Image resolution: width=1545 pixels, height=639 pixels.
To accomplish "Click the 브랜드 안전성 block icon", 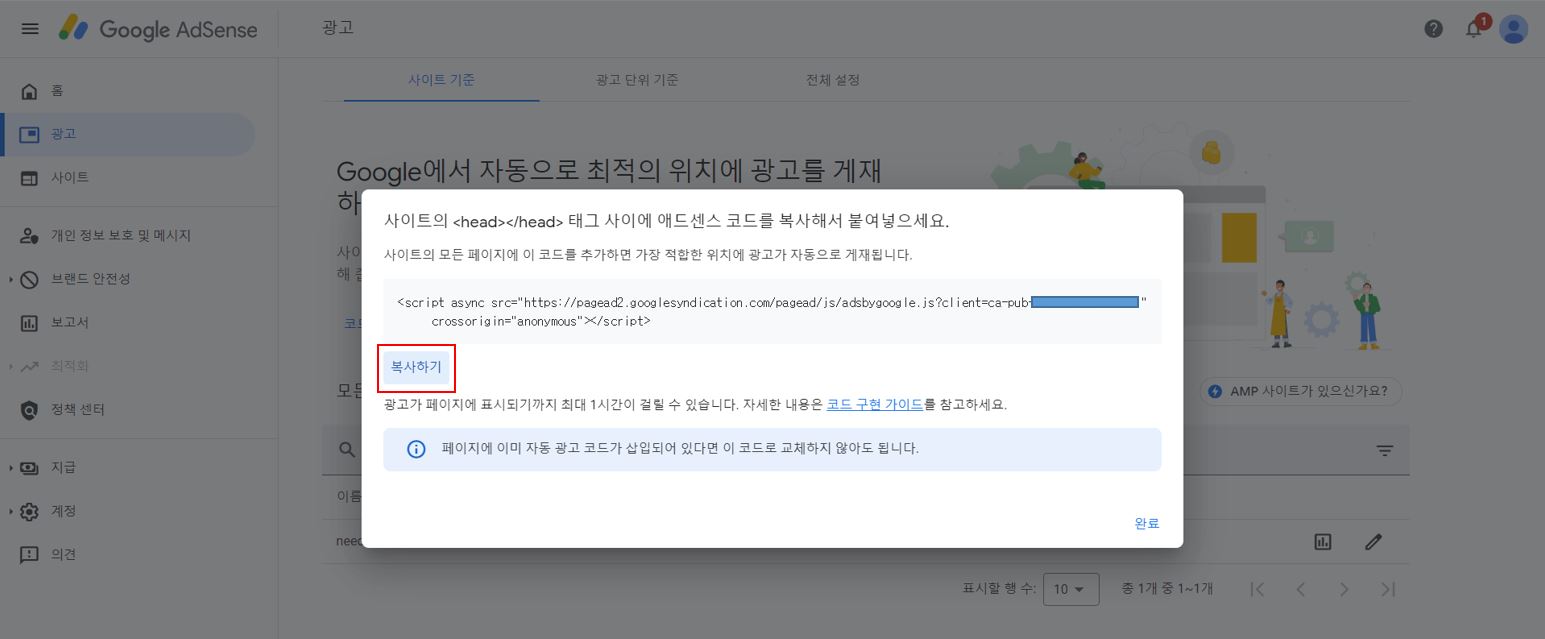I will point(29,279).
